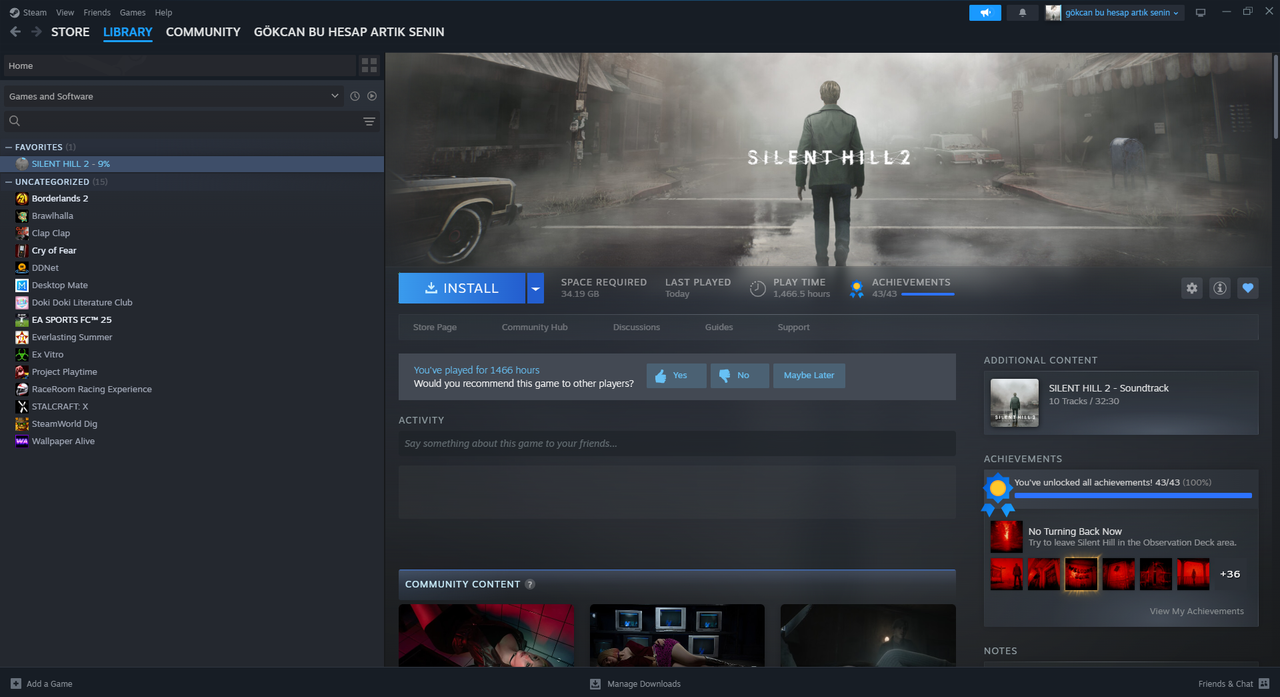Click the Home library button

(x=180, y=66)
